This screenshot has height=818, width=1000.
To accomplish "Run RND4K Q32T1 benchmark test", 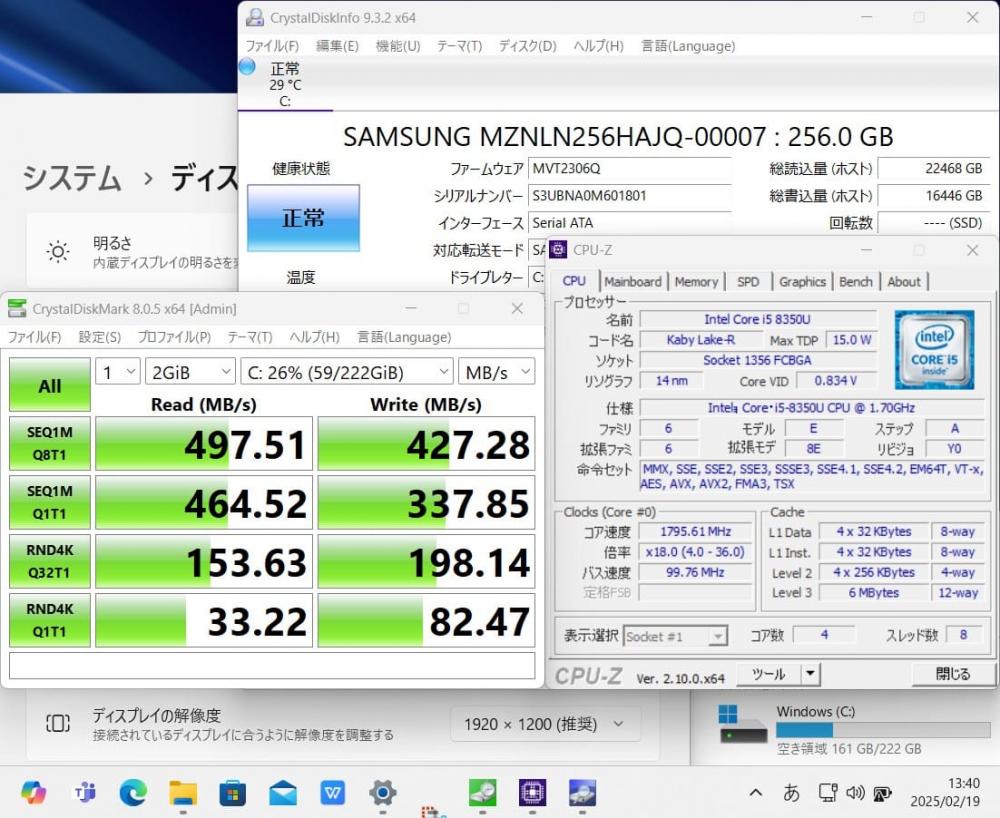I will tap(50, 561).
